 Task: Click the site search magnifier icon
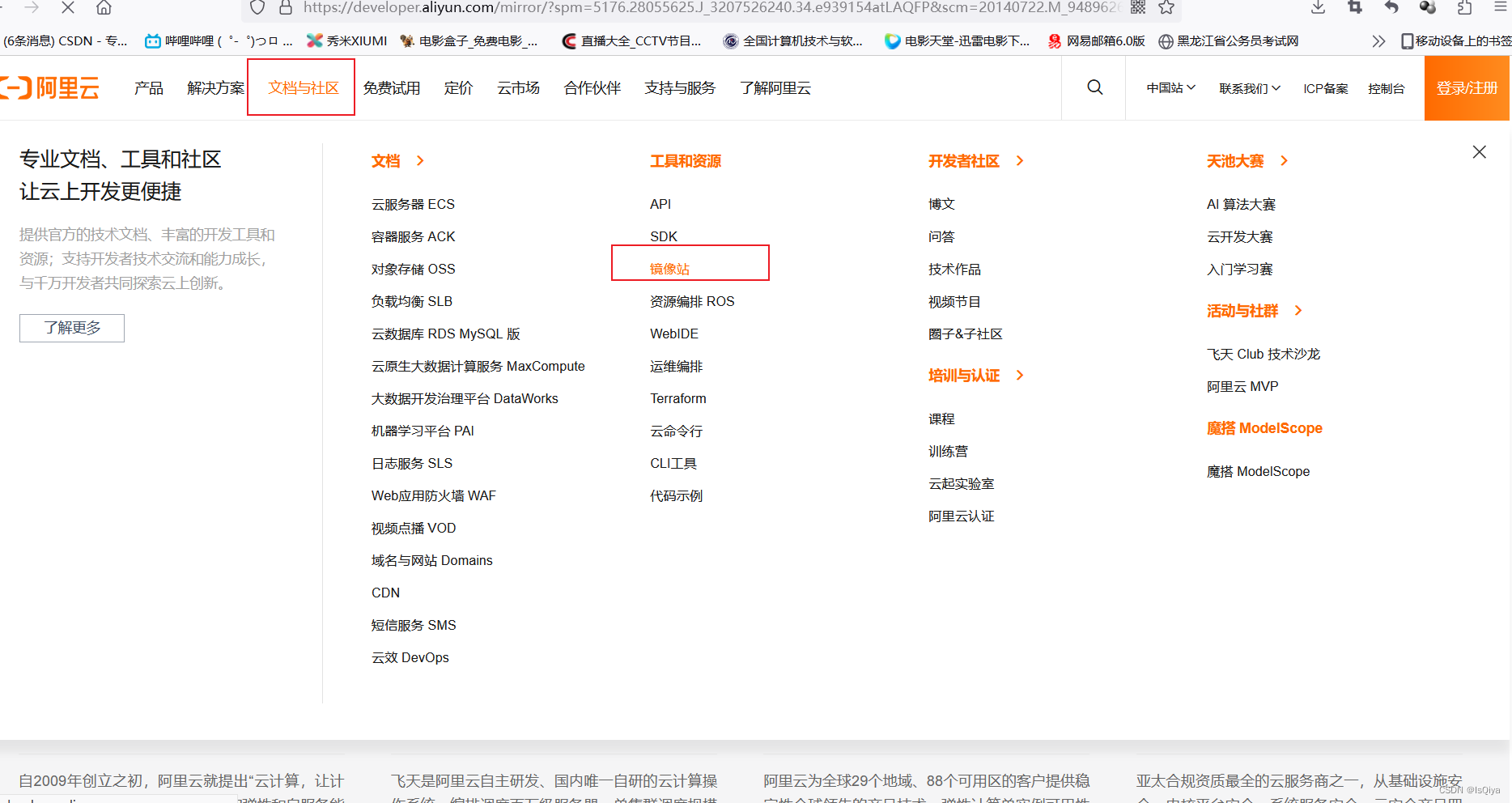(1094, 87)
